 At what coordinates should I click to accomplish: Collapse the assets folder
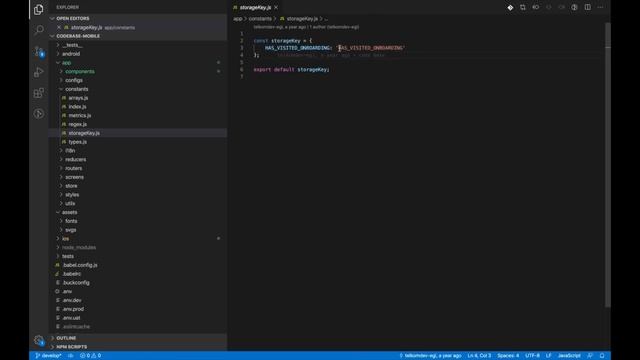tap(138, 212)
